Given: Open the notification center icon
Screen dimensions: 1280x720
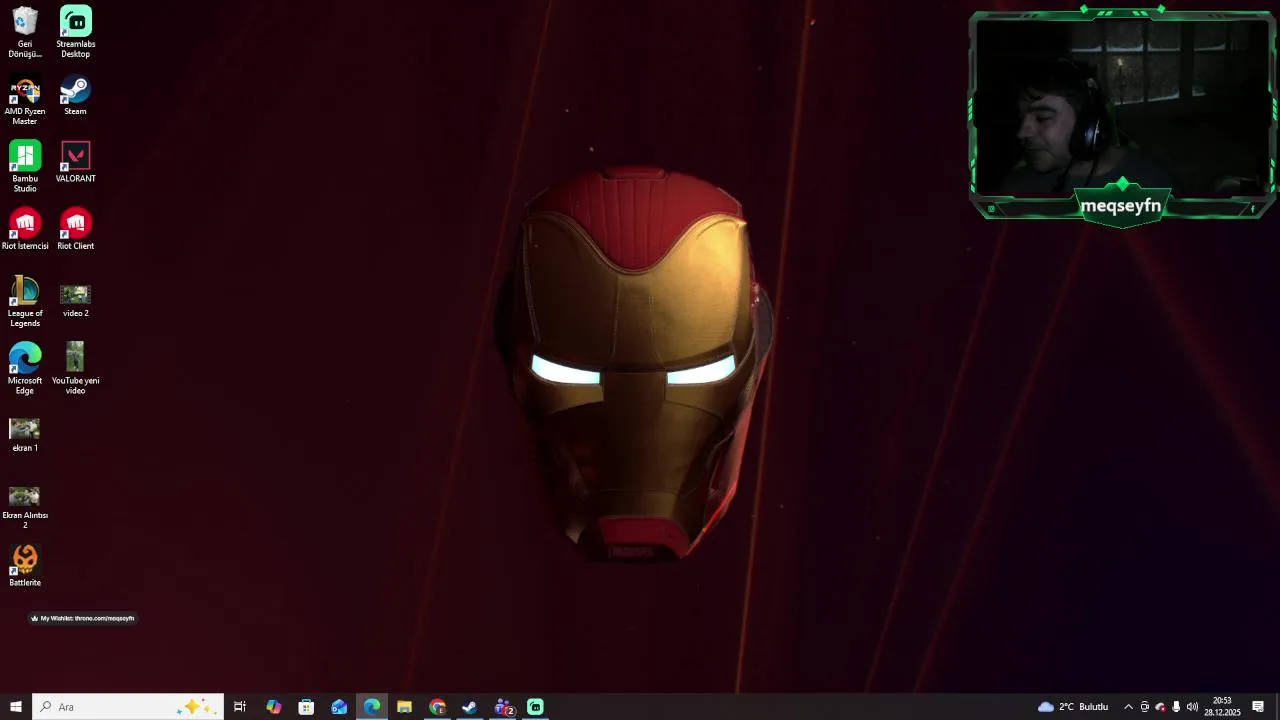Looking at the screenshot, I should tap(1258, 707).
